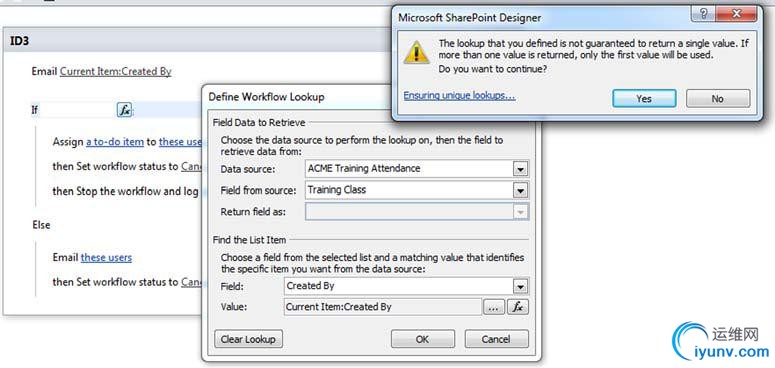Screen dimensions: 775x368
Task: Close the Microsoft SharePoint Designer warning dialog
Action: click(x=737, y=14)
